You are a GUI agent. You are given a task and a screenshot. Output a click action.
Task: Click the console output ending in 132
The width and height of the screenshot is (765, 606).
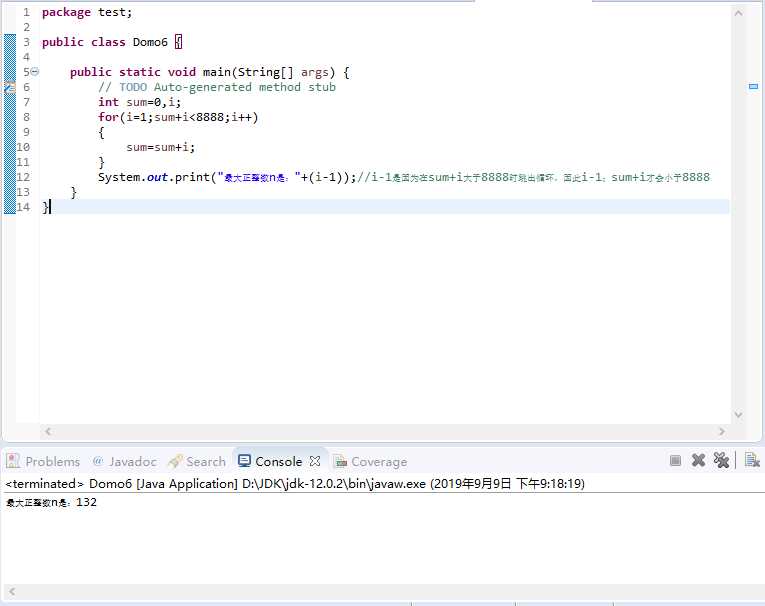[51, 502]
